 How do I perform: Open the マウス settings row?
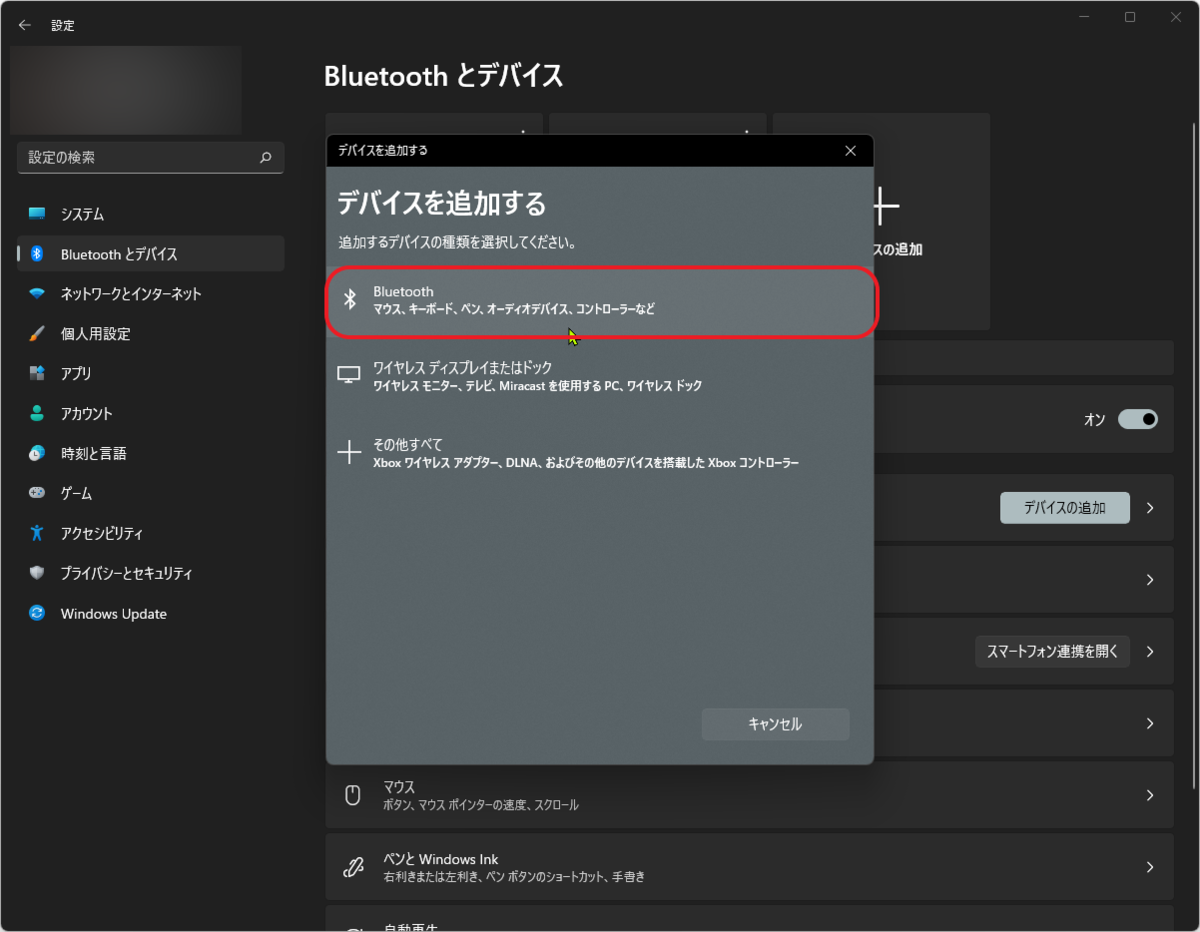749,795
